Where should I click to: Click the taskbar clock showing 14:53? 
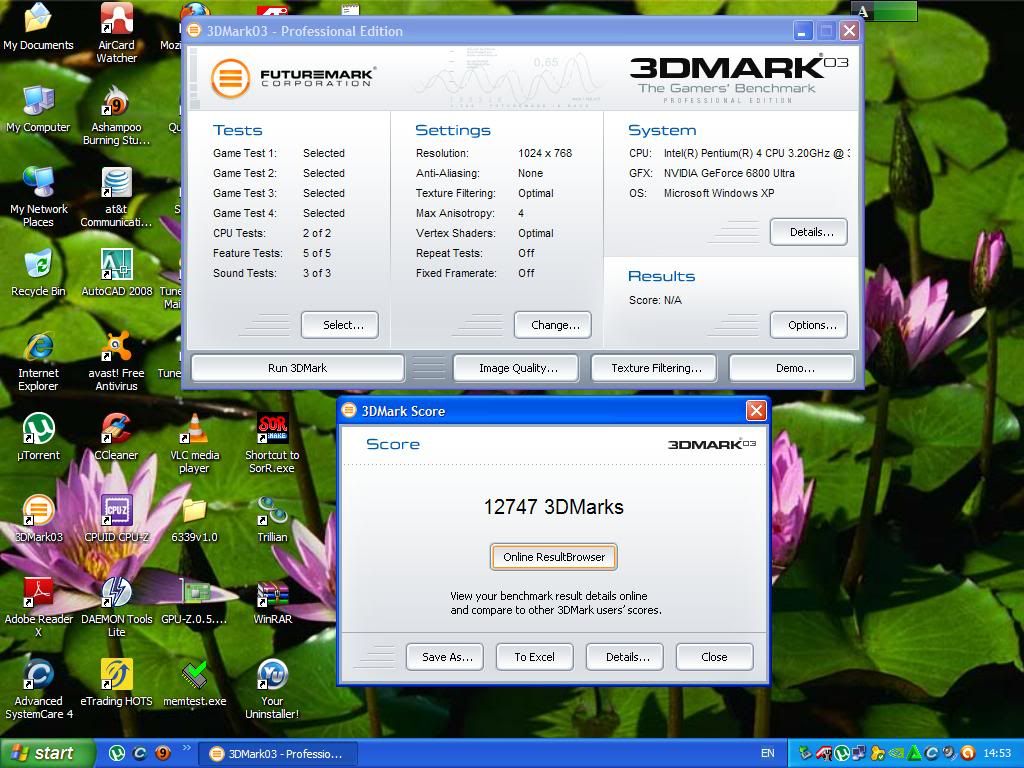(997, 753)
